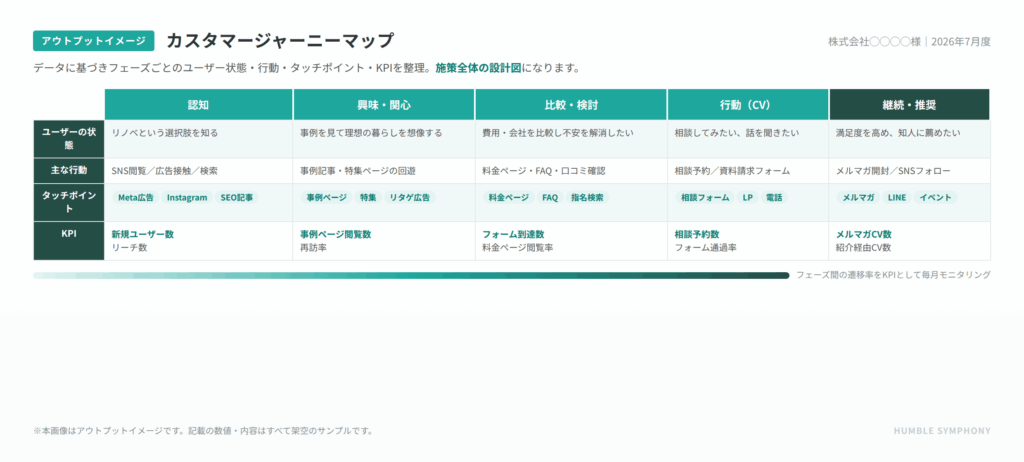Viewport: 1024px width, 462px height.
Task: Click the Meta広告 touchpoint tag
Action: click(136, 197)
